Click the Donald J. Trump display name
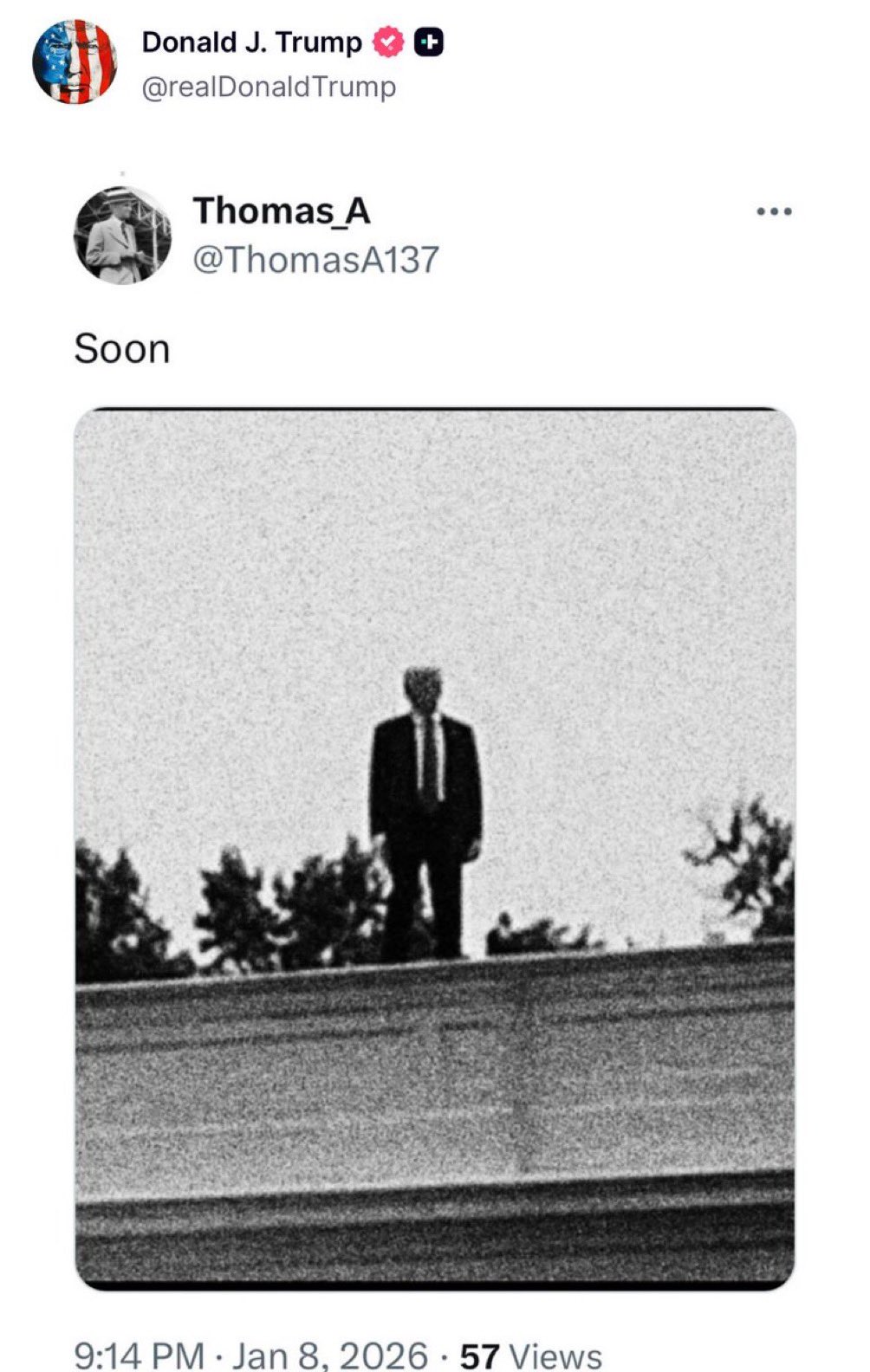The height and width of the screenshot is (1372, 870). (x=251, y=42)
